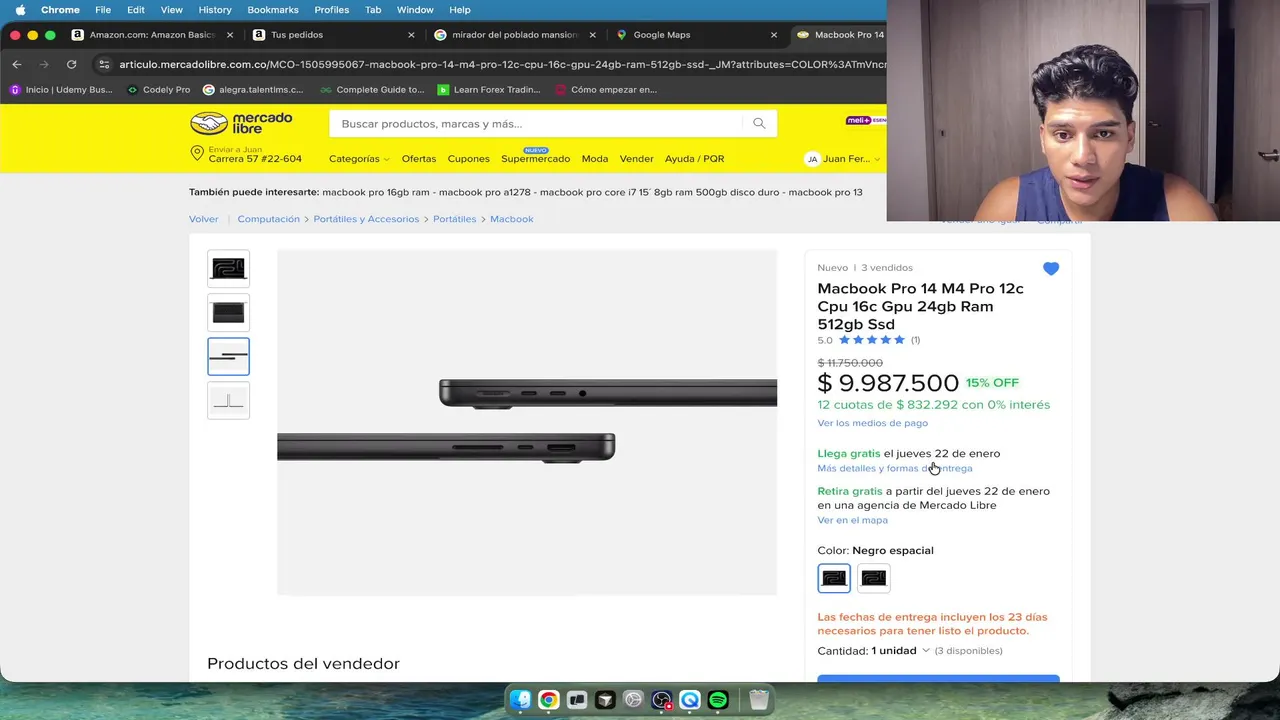
Task: Click the product search input field
Action: tap(536, 123)
